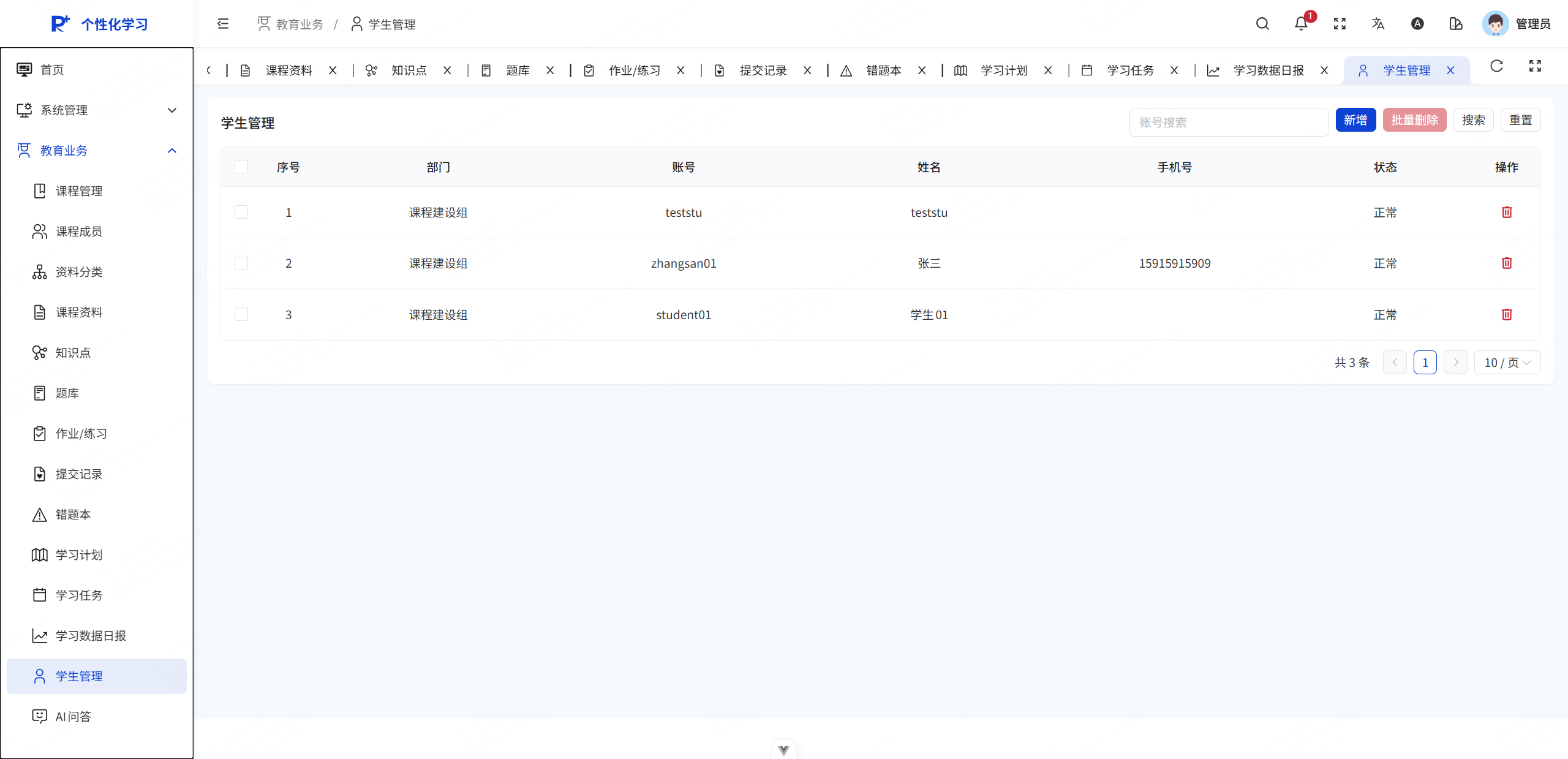Delete the zhangsan01 row with the trash icon
The height and width of the screenshot is (759, 1568).
coord(1507,263)
